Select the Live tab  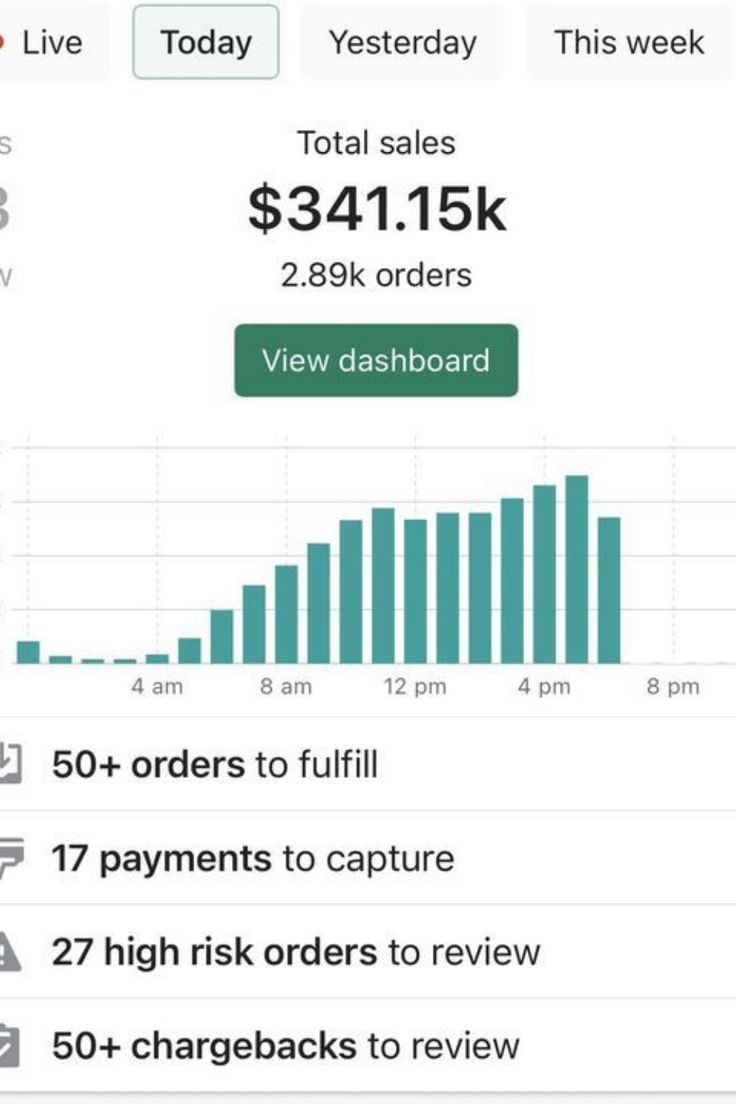tap(53, 42)
